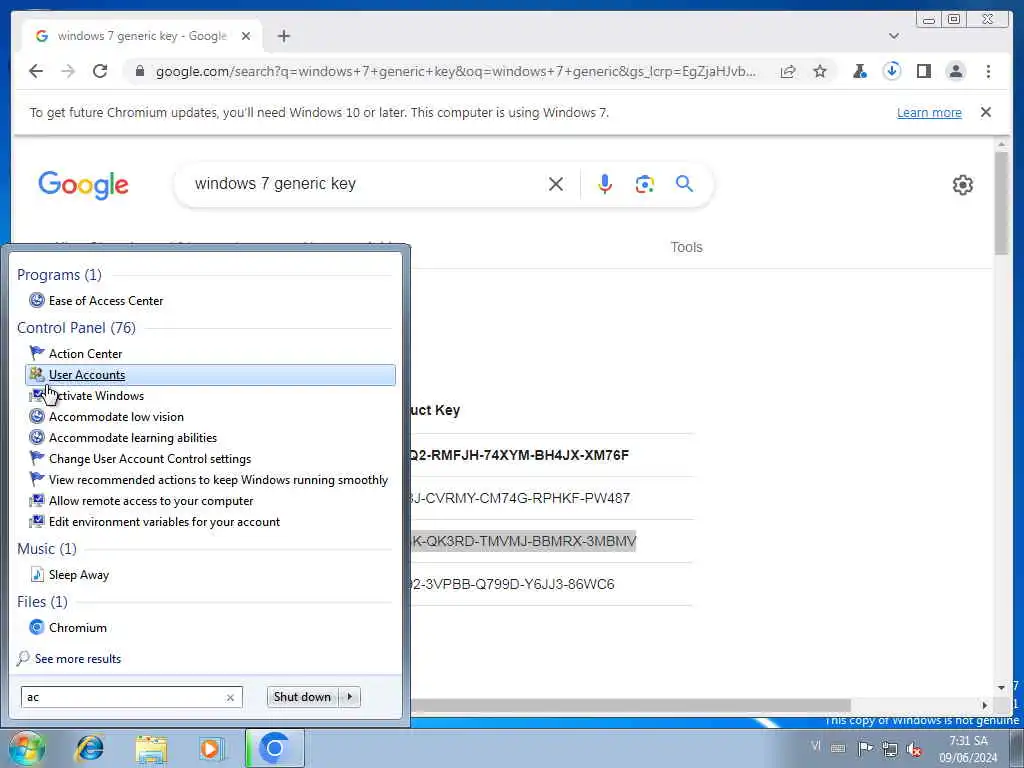
Task: Go back using browser back arrow
Action: click(36, 71)
